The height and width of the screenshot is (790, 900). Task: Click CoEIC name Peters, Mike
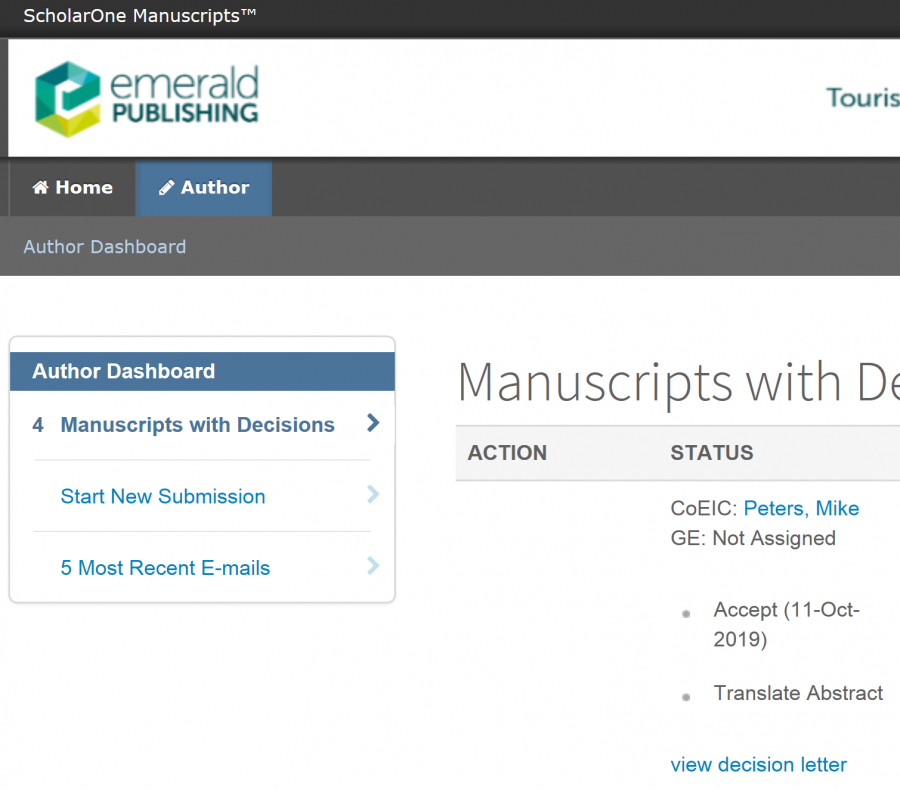tap(801, 509)
